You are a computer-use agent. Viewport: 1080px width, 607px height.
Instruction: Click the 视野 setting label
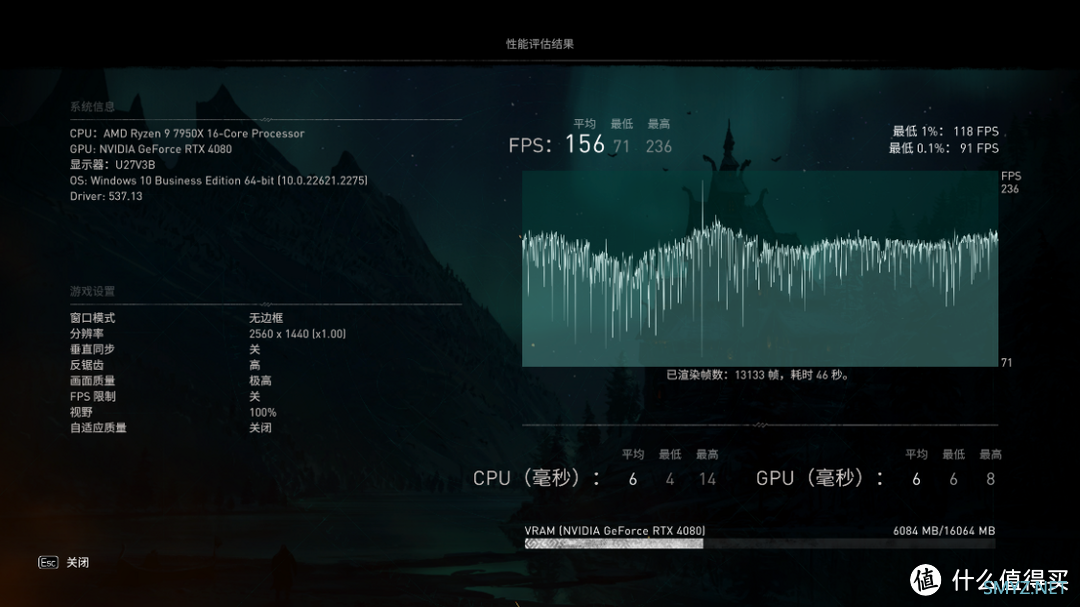(81, 412)
